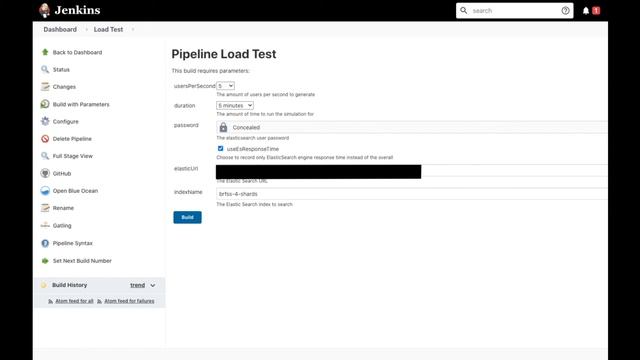Viewport: 640px width, 360px height.
Task: Open the Gatling sidebar link
Action: click(62, 225)
